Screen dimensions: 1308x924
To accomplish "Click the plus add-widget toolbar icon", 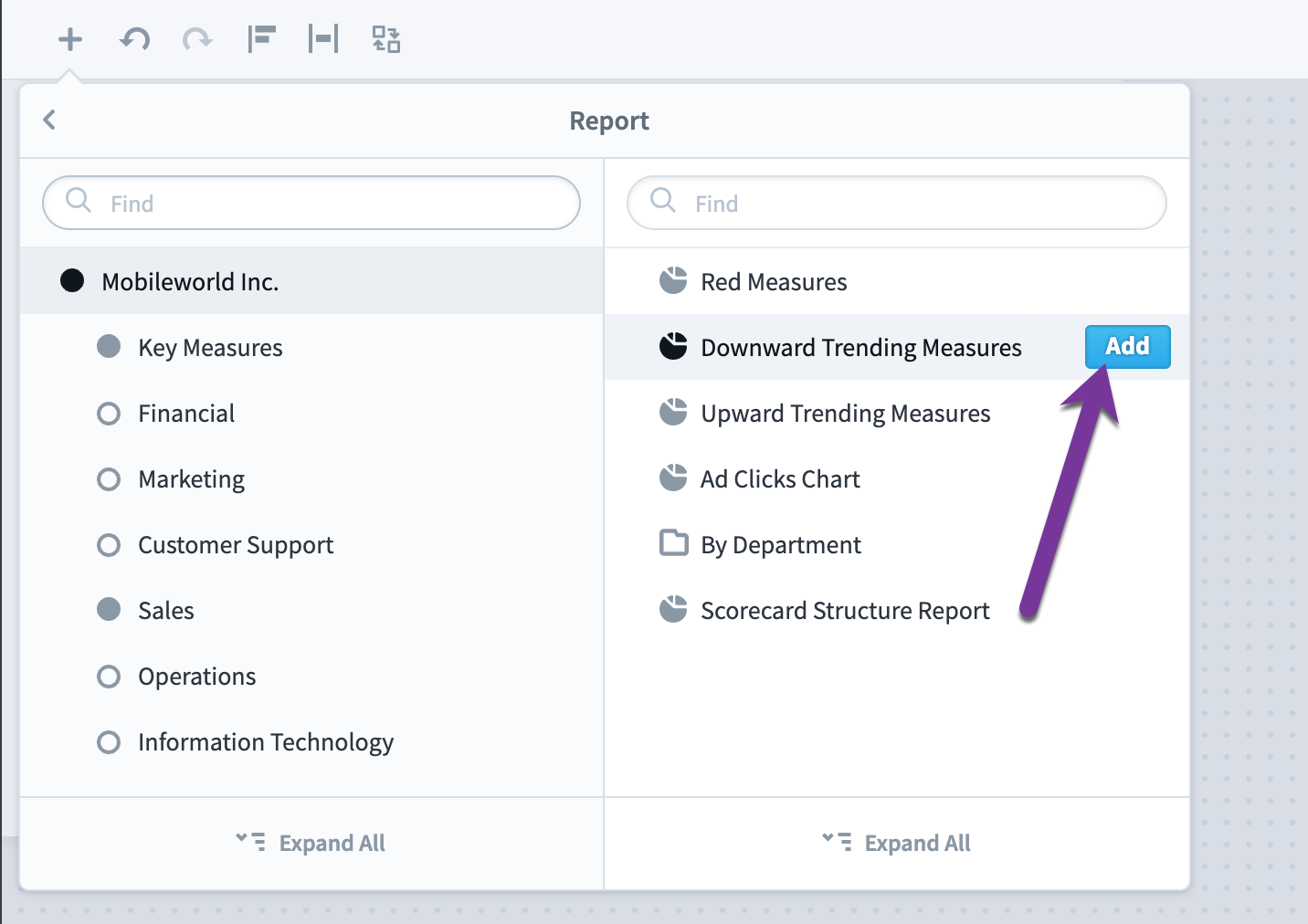I will (70, 39).
